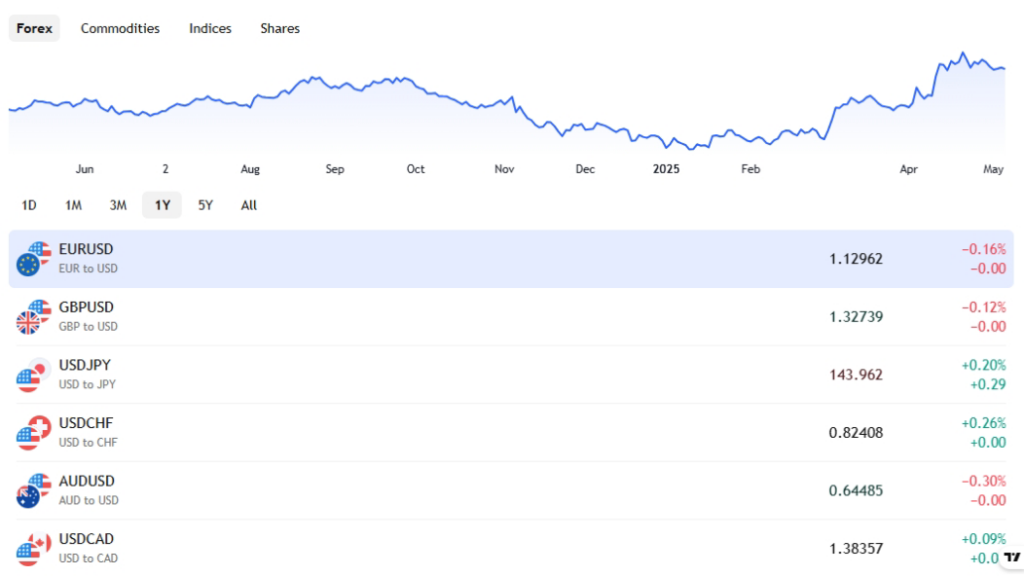Image resolution: width=1024 pixels, height=576 pixels.
Task: Click the USDCAD flag pair icon
Action: [33, 548]
